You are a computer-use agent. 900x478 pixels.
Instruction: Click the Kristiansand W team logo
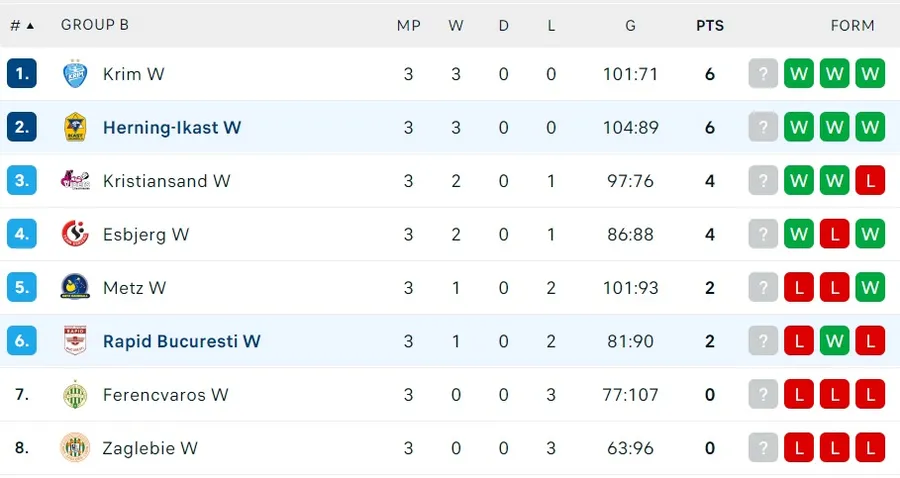click(x=75, y=181)
